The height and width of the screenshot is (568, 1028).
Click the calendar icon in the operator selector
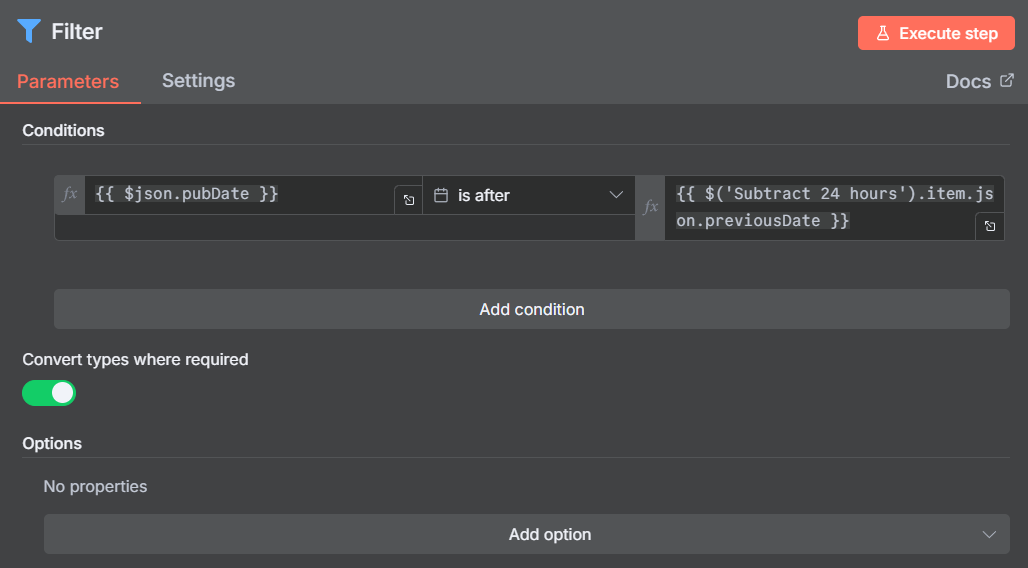[440, 195]
